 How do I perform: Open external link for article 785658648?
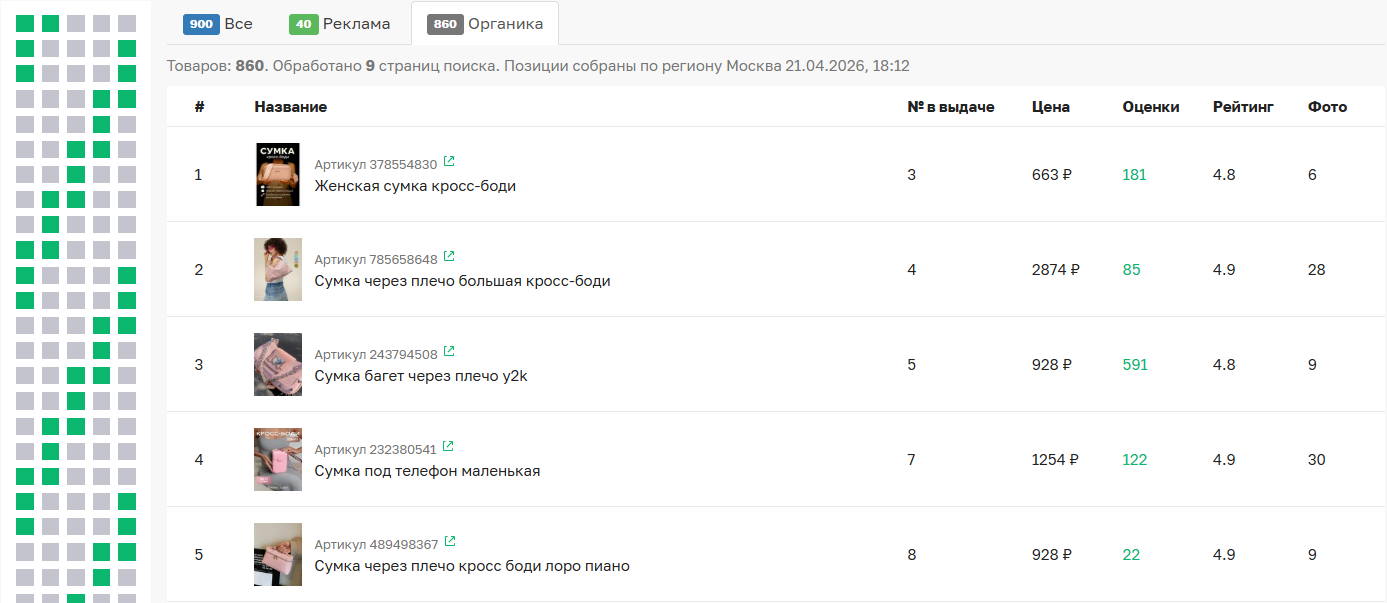pos(449,257)
